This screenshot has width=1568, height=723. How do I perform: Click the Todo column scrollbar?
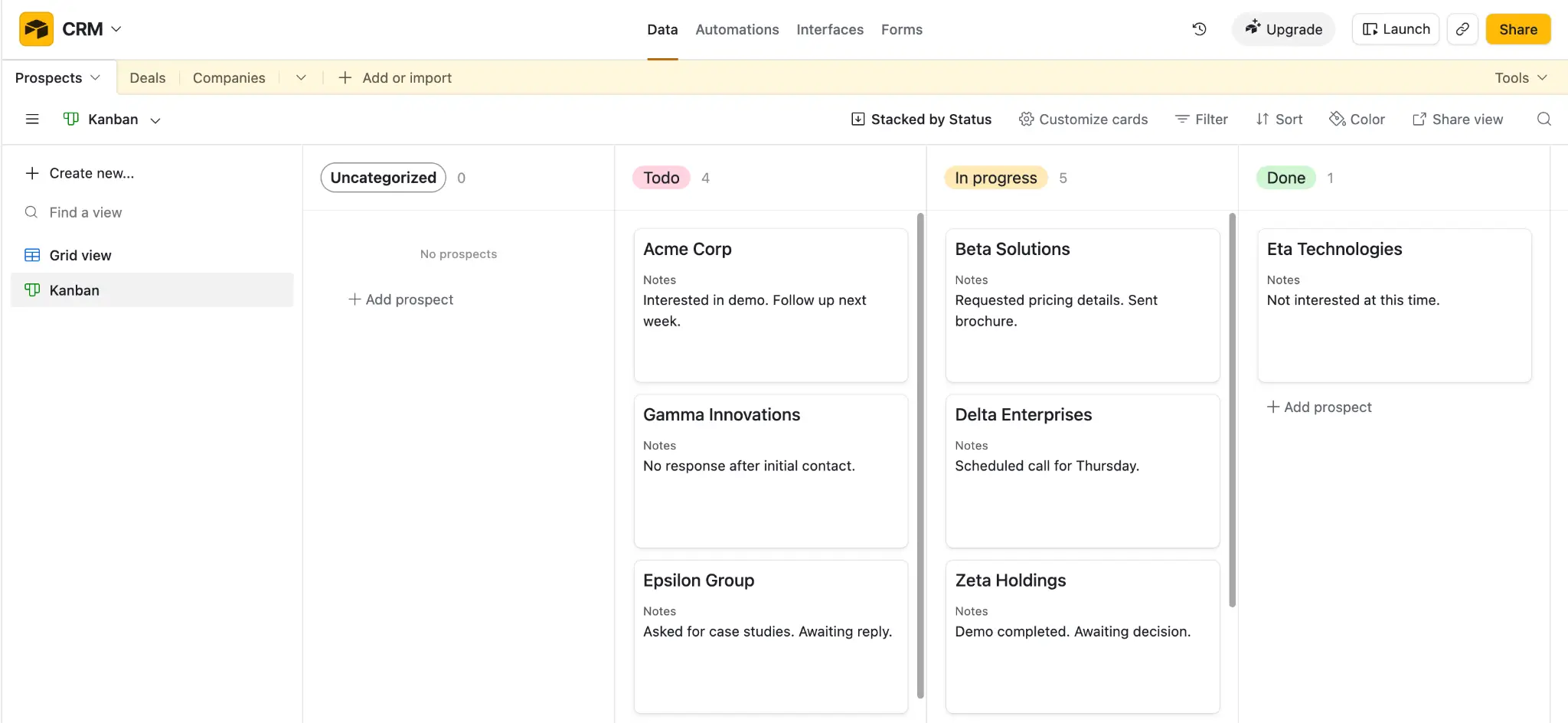tap(920, 456)
